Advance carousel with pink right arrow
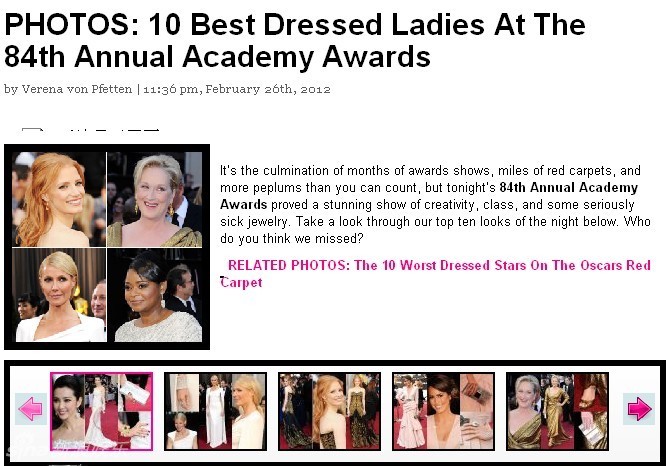This screenshot has height=466, width=667. [639, 409]
